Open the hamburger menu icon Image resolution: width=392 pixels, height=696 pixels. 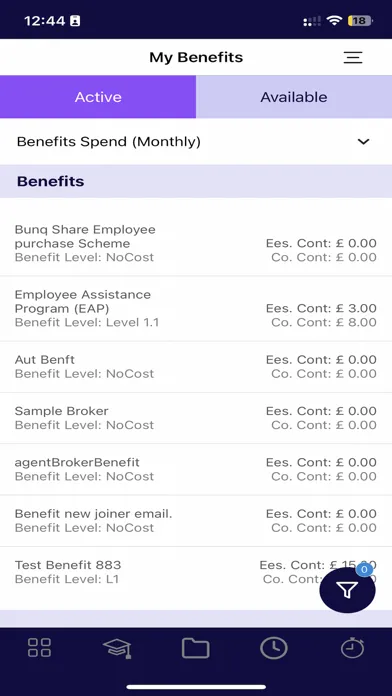[353, 57]
